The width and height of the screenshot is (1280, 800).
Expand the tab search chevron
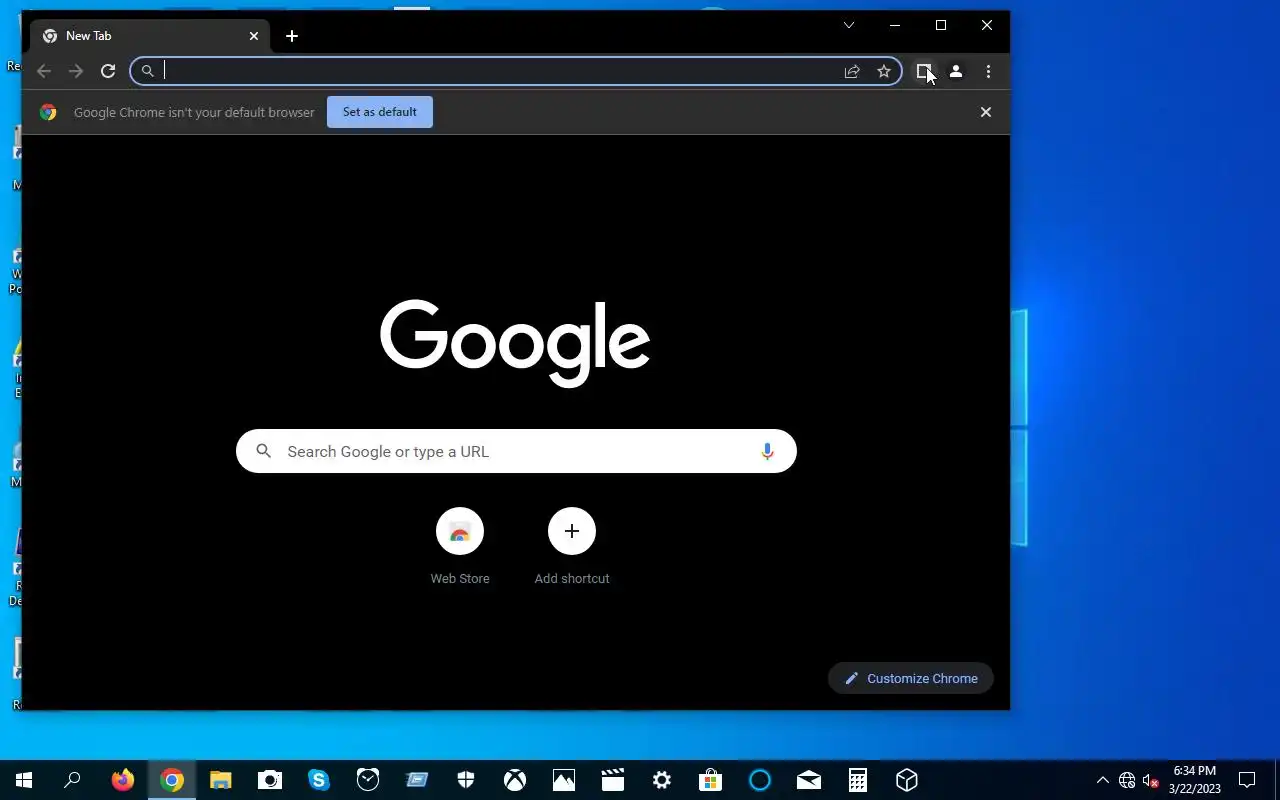pyautogui.click(x=849, y=25)
